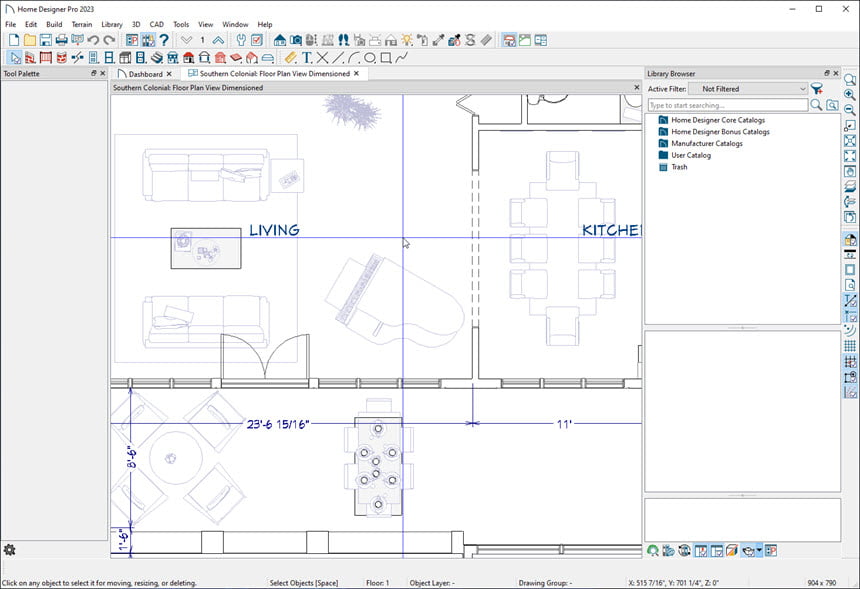
Task: Click the library search input field
Action: tap(728, 105)
